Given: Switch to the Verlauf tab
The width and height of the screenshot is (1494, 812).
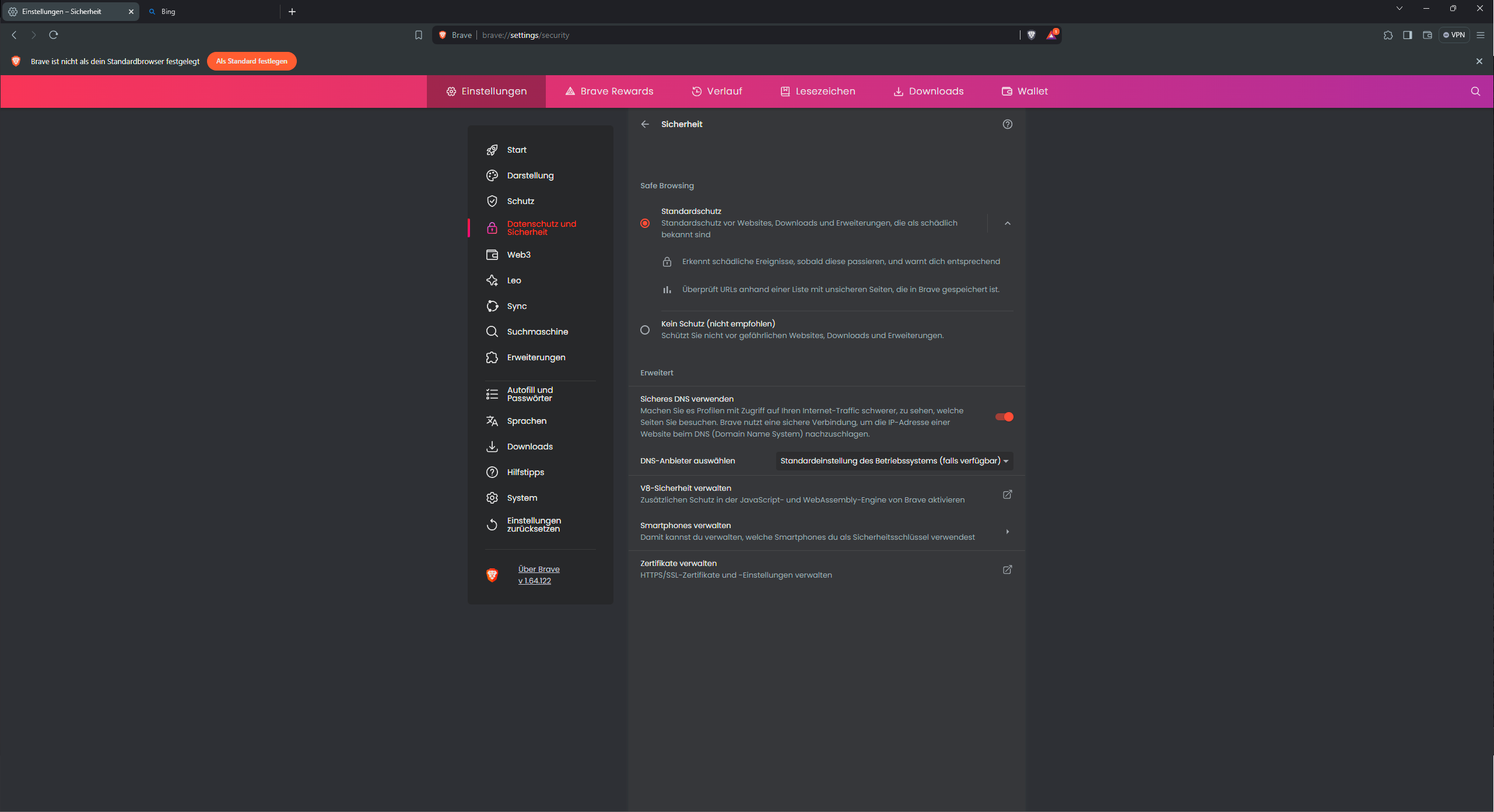Looking at the screenshot, I should tap(717, 92).
